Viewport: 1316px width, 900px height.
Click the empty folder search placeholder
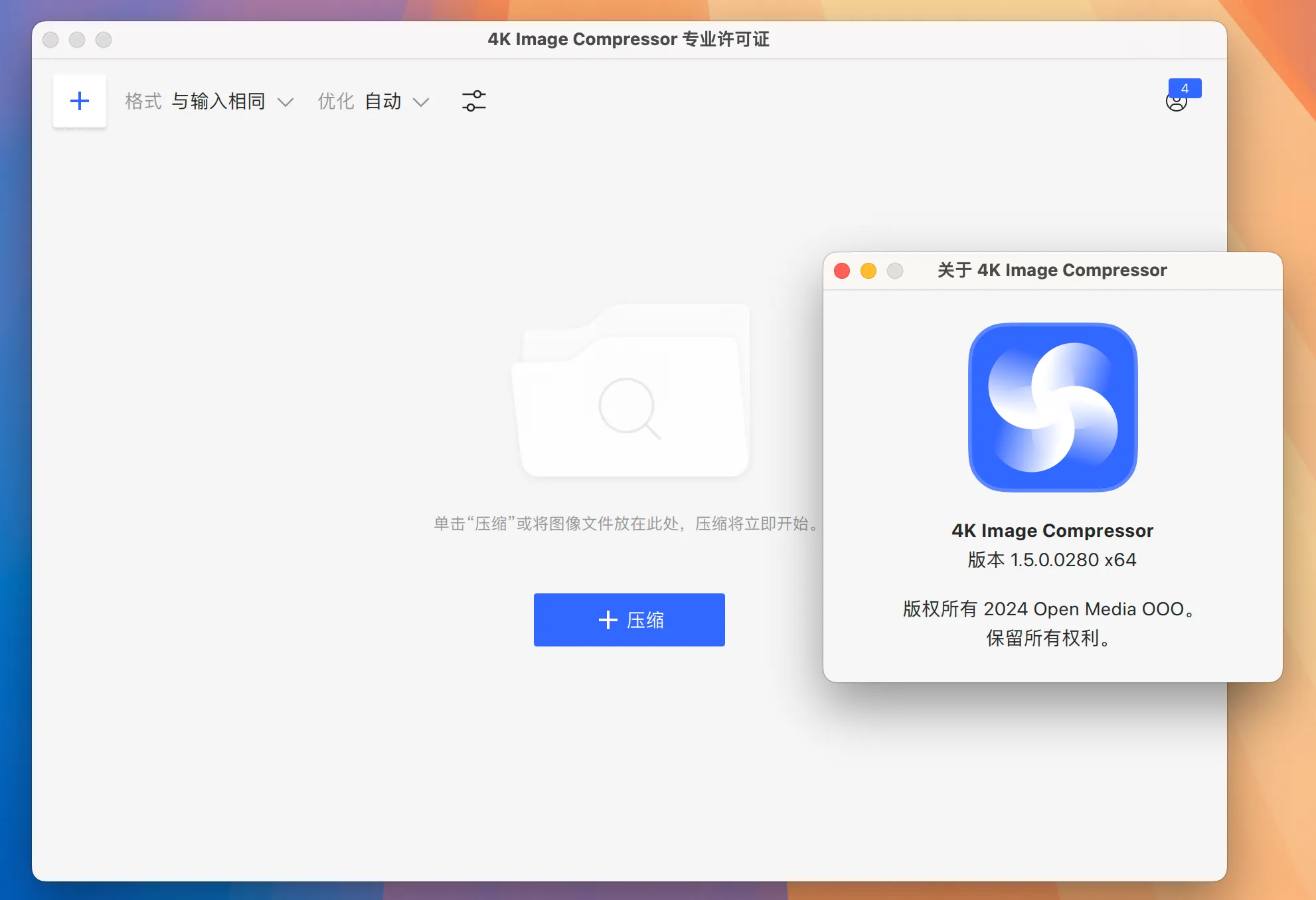[x=631, y=390]
